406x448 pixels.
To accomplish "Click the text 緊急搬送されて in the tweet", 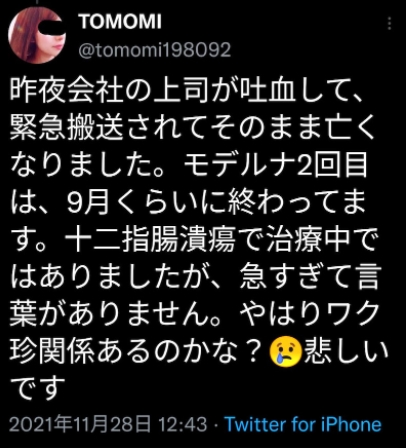I will click(x=111, y=127).
